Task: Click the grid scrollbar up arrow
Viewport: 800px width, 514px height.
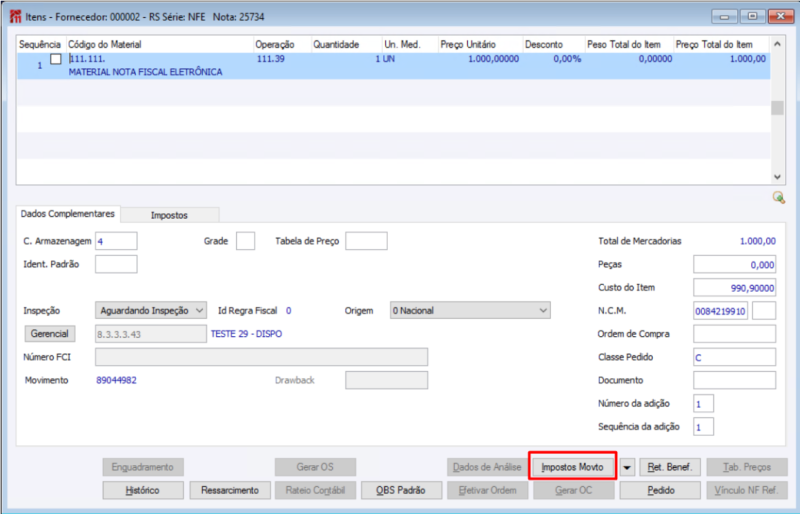Action: coord(777,44)
